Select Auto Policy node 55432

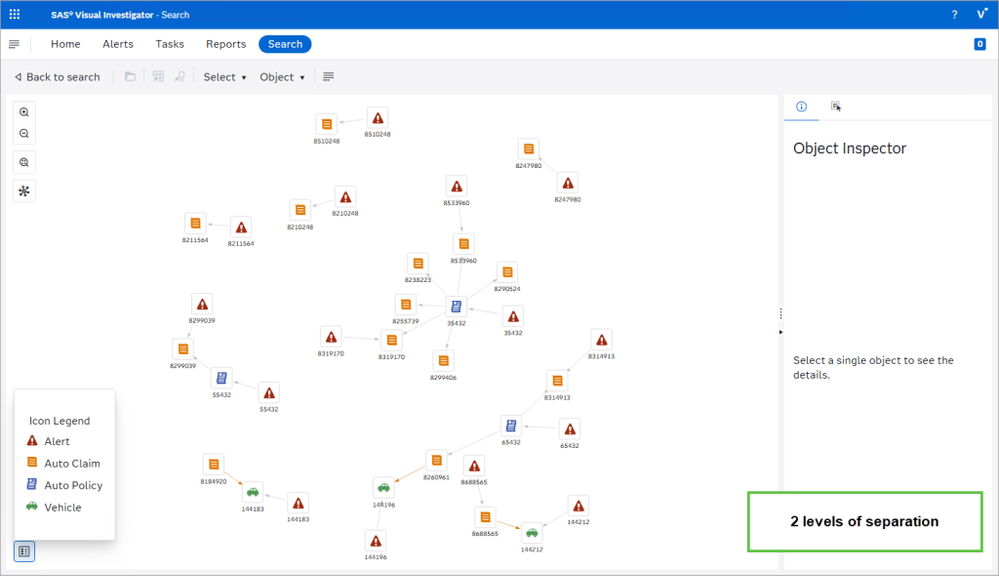click(221, 378)
